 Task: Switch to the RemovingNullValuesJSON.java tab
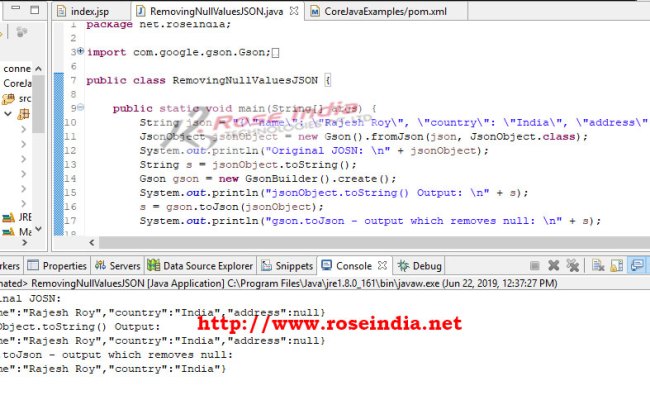[x=217, y=11]
